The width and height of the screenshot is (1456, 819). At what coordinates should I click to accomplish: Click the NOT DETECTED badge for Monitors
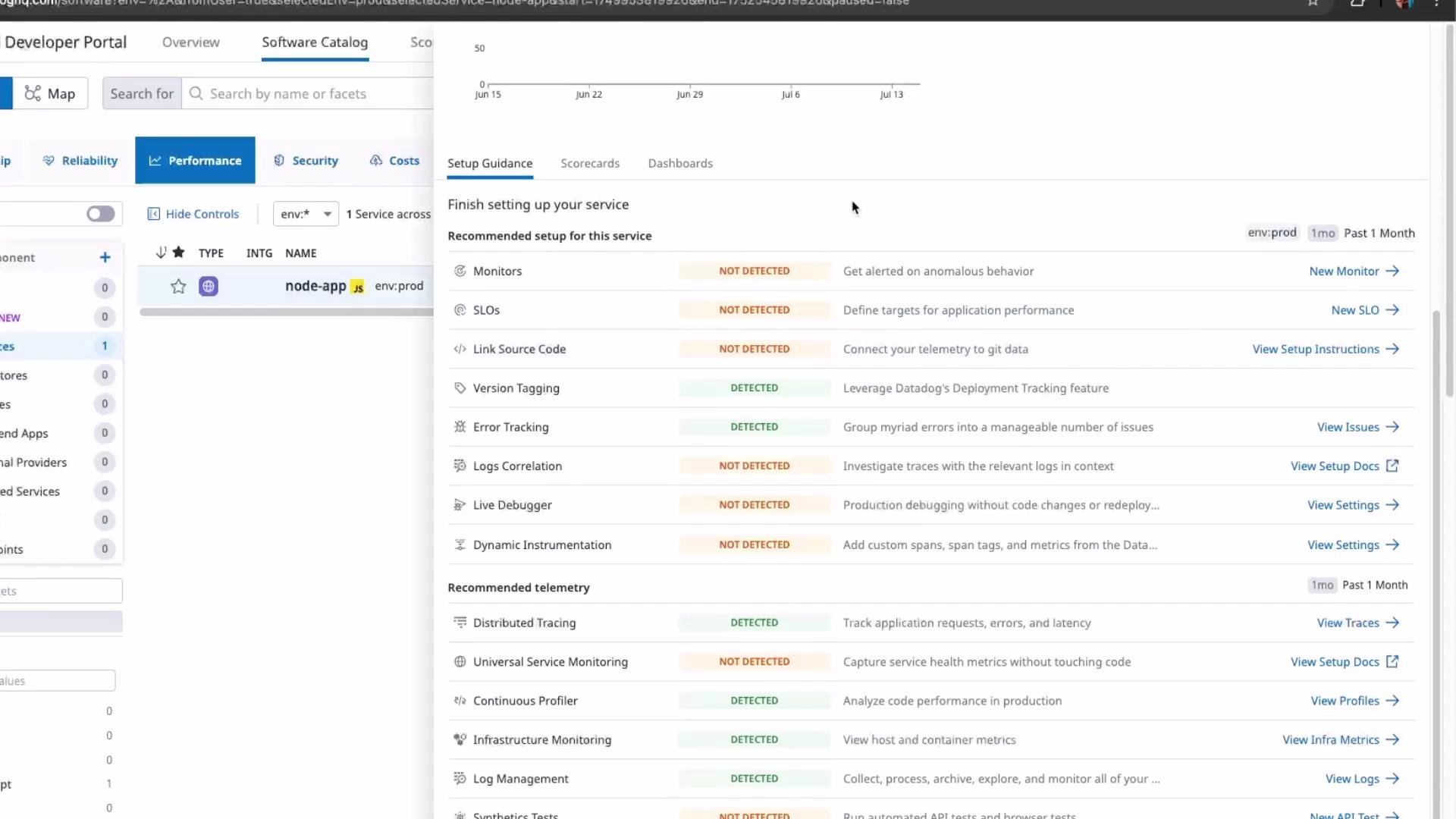point(754,271)
